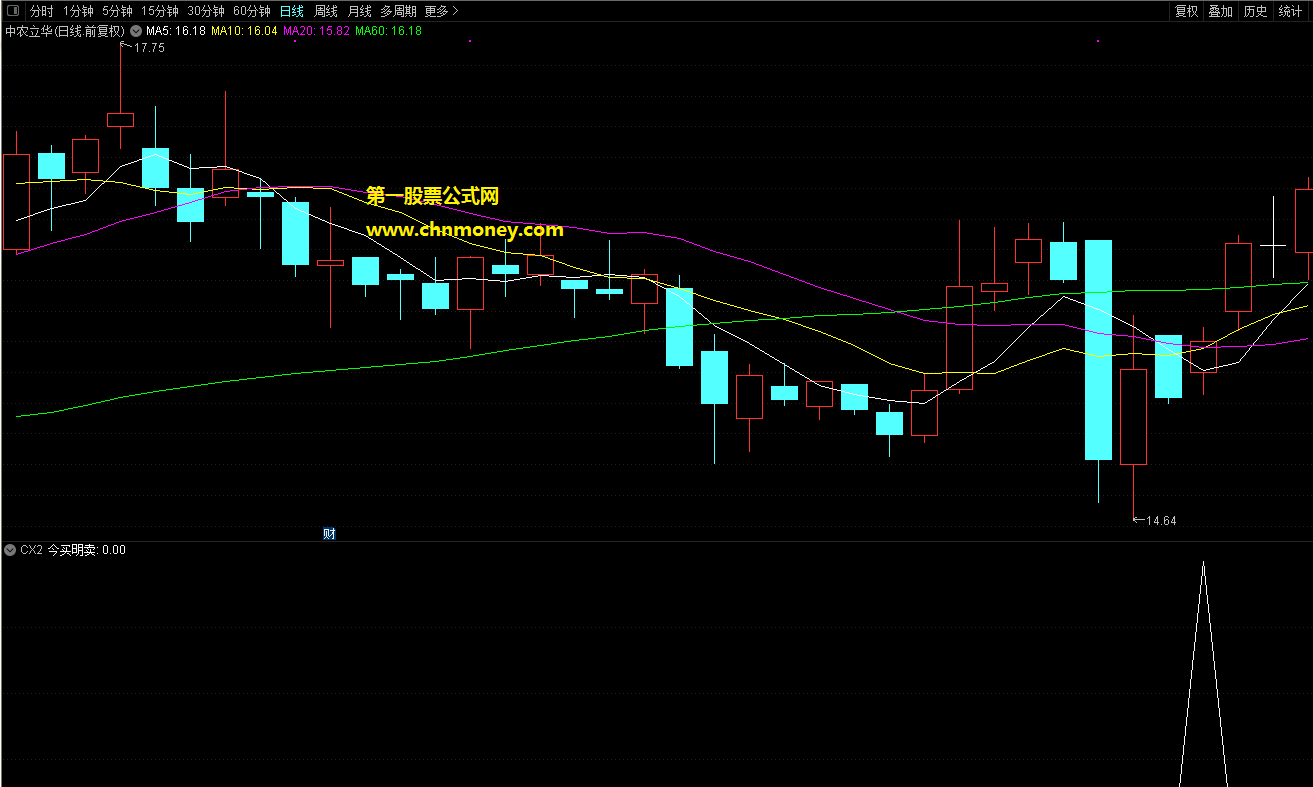
Task: Expand the 更多 periods menu
Action: (x=441, y=11)
